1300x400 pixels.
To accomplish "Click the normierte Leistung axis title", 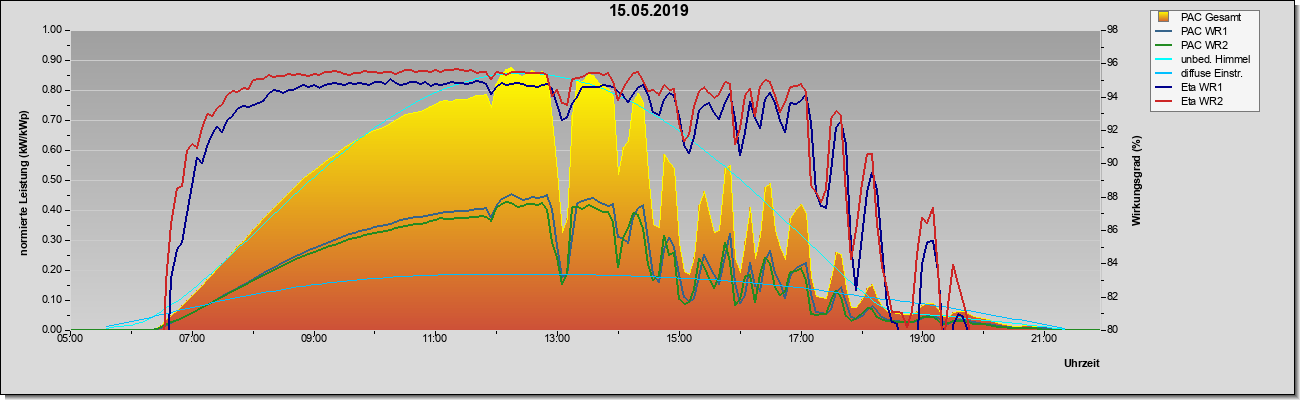I will pos(22,179).
